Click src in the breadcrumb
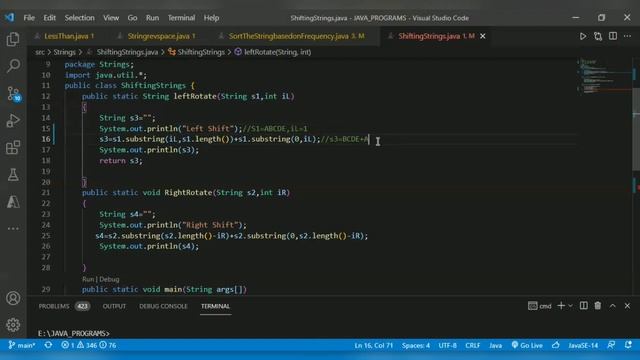The image size is (640, 360). pyautogui.click(x=40, y=52)
